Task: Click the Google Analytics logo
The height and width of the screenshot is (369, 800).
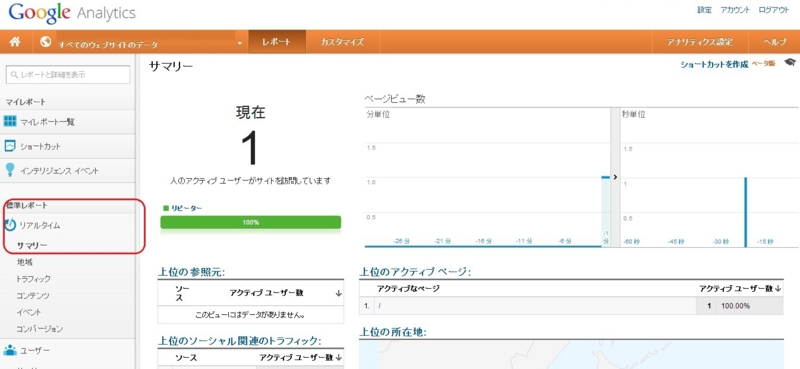Action: [72, 13]
